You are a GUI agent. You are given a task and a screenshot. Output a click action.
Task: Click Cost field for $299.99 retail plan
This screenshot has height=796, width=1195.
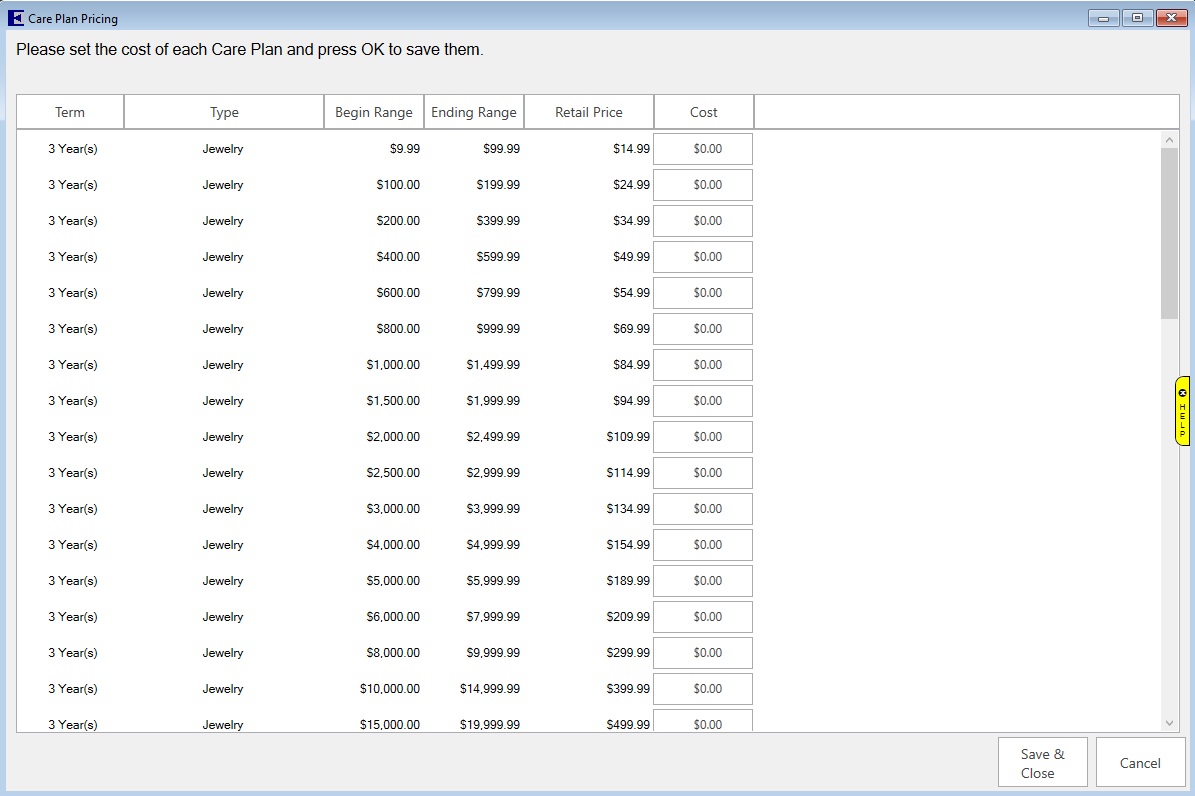703,653
